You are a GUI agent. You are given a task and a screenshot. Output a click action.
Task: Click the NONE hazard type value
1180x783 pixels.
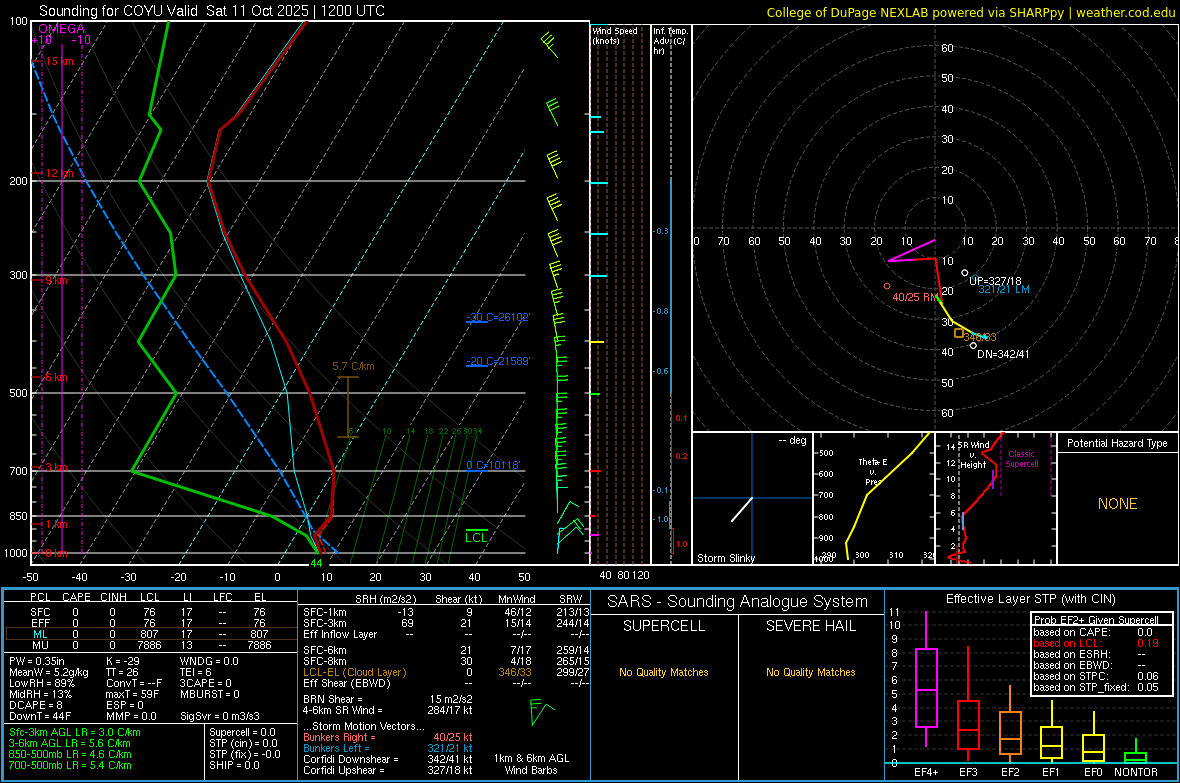1117,504
